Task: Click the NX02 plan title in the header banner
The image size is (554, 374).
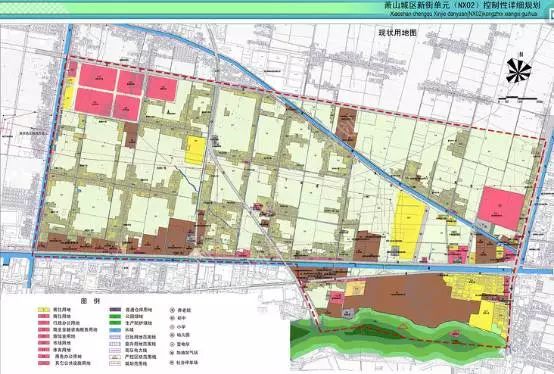Action: [462, 6]
